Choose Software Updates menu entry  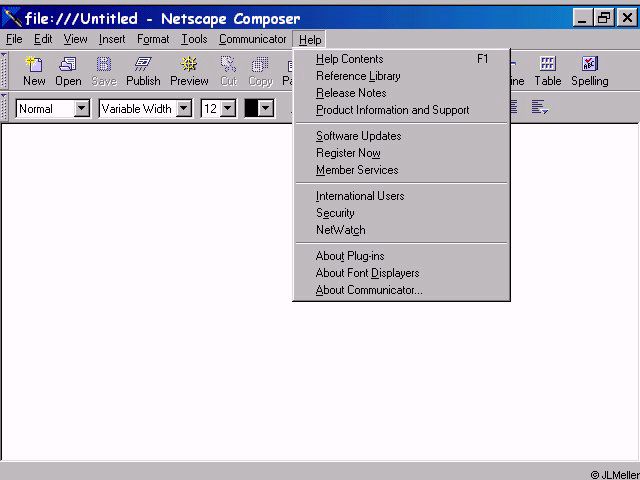pos(402,136)
